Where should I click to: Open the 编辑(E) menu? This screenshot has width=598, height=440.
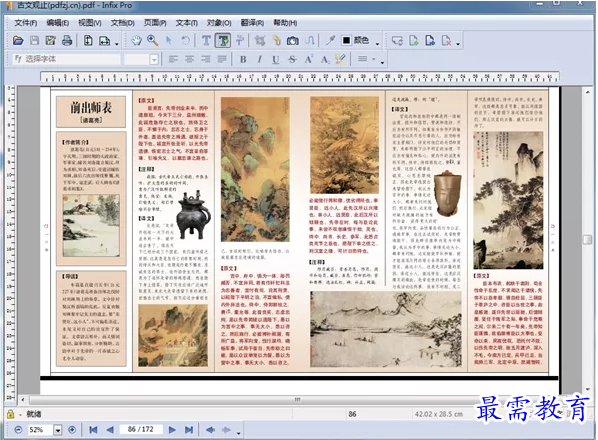coord(58,23)
